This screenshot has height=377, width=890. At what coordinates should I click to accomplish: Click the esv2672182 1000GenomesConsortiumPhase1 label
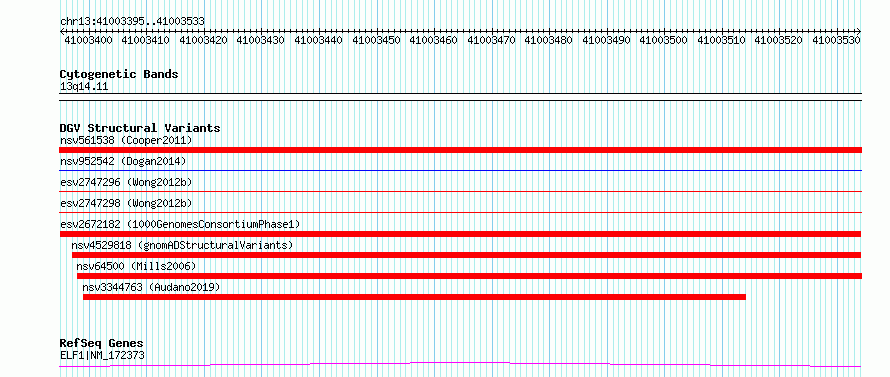click(x=180, y=224)
